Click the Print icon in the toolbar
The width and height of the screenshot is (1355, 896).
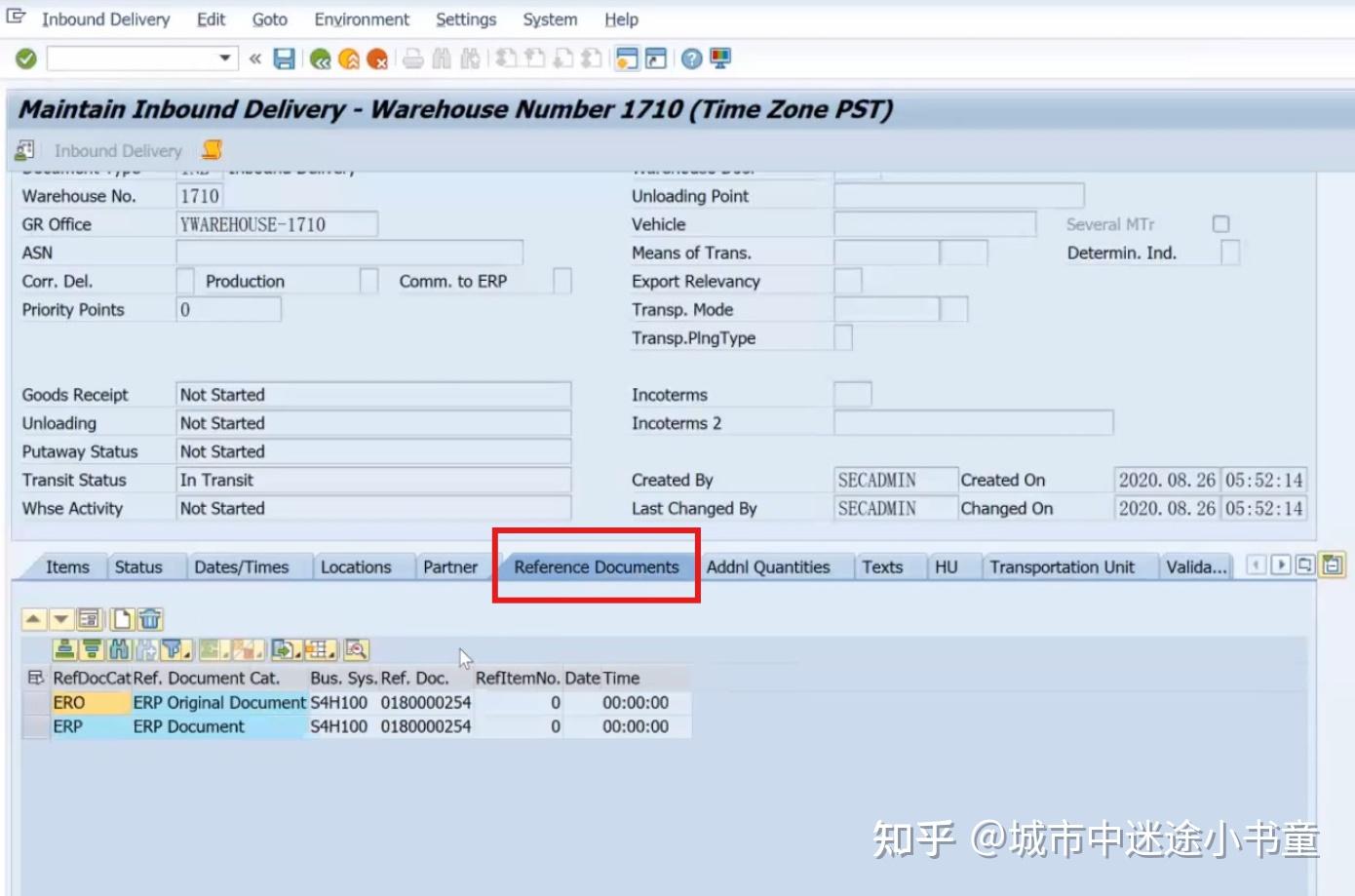coord(412,58)
